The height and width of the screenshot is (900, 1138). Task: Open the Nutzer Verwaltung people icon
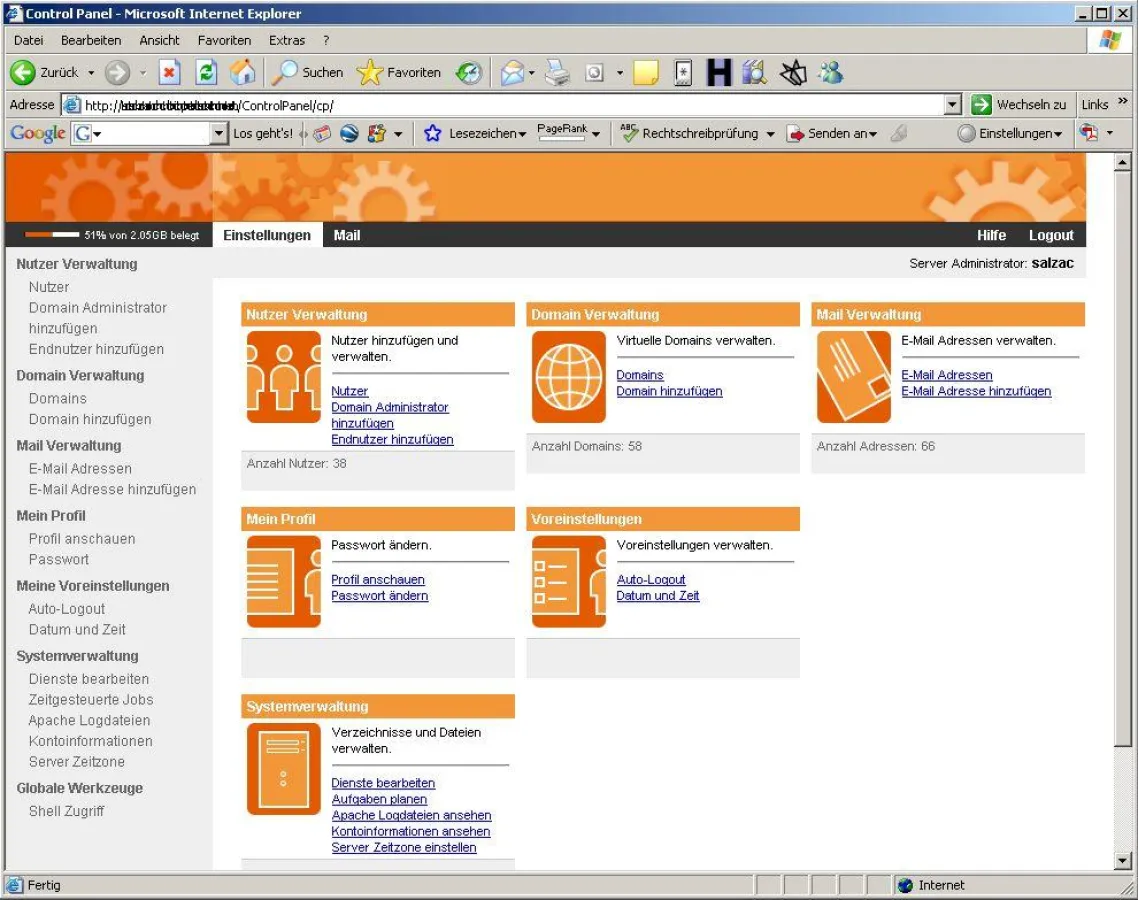tap(283, 377)
